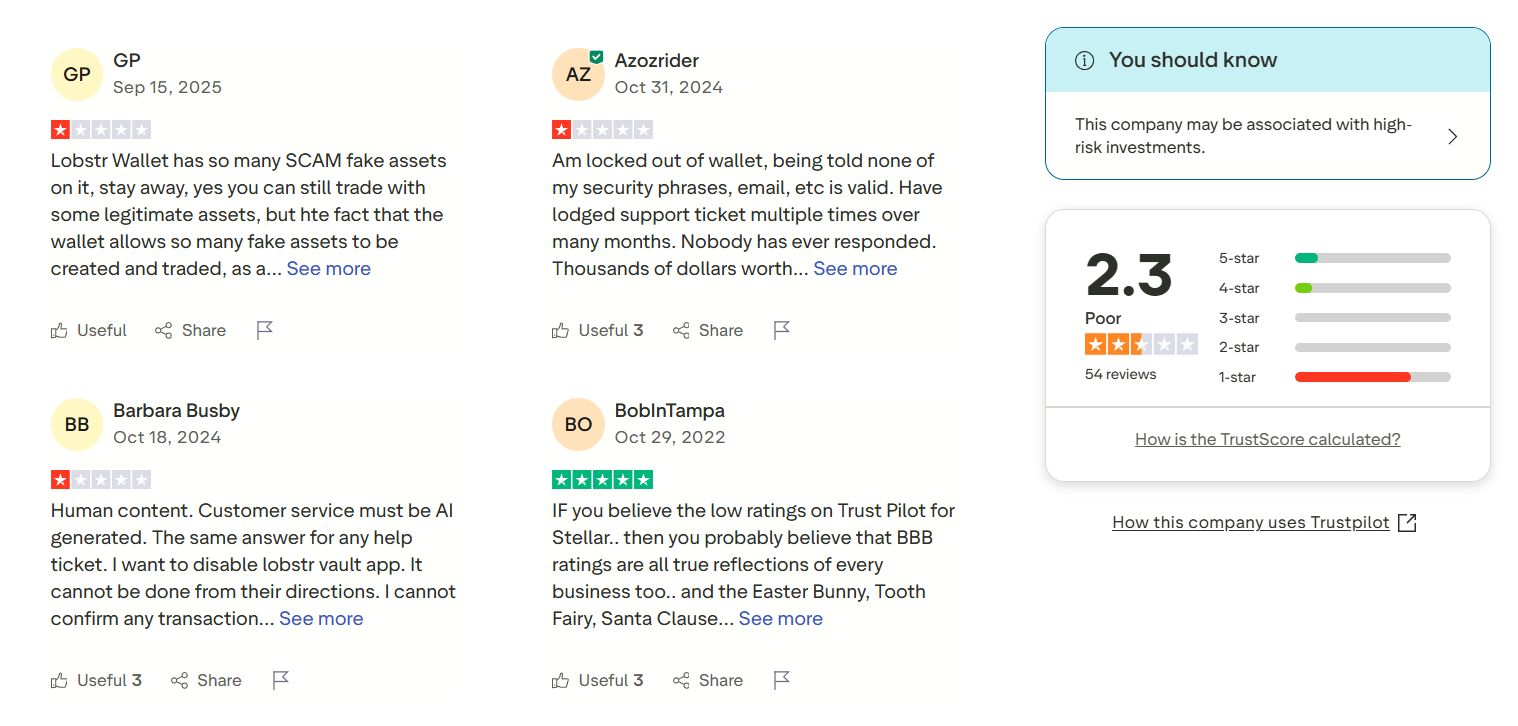Flag BobInTampa's review
This screenshot has height=726, width=1518.
pyautogui.click(x=782, y=680)
